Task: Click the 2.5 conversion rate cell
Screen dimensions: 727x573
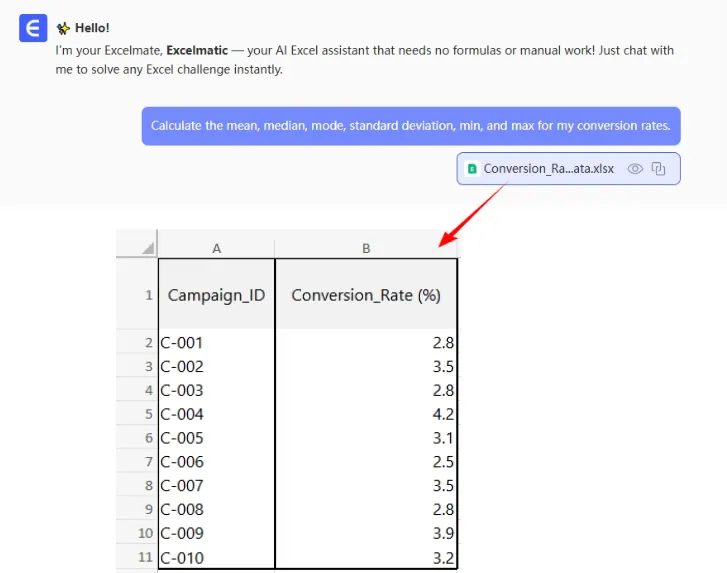Action: 366,462
